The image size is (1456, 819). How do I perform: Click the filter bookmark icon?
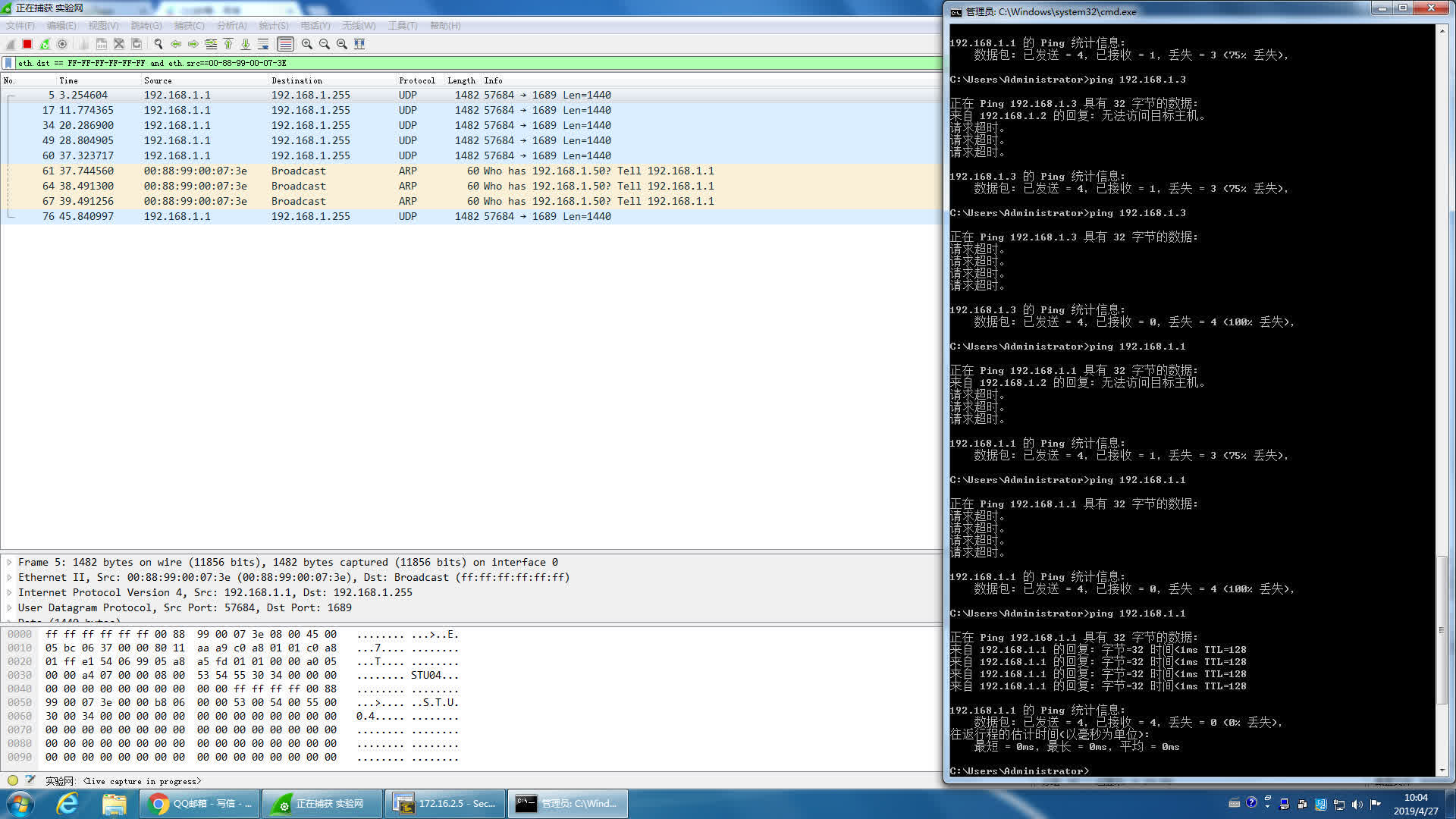tap(8, 63)
